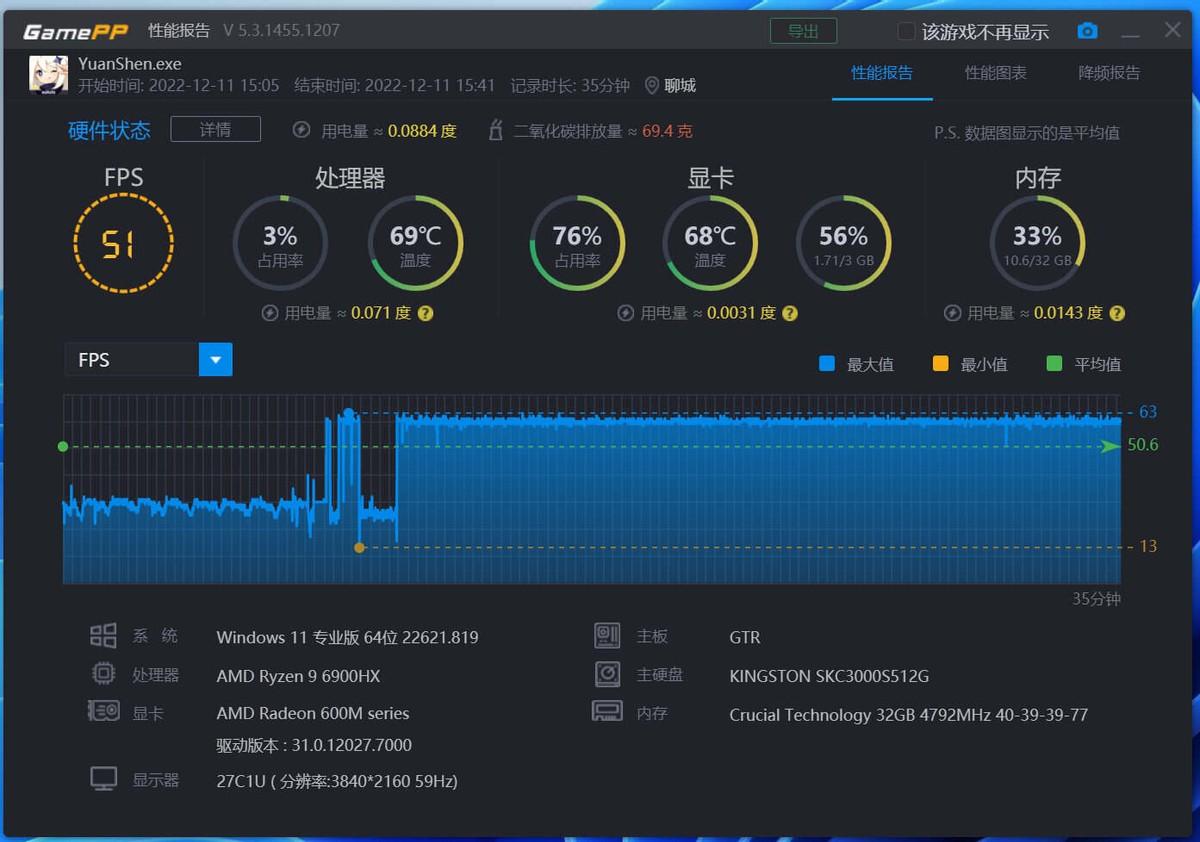Viewport: 1200px width, 842px height.
Task: Click the power usage meter icon beside 0.0884 度
Action: (x=300, y=130)
